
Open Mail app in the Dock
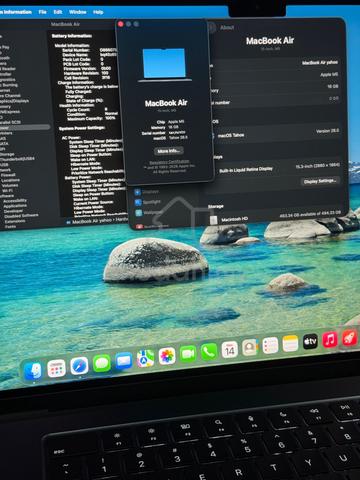pos(124,360)
